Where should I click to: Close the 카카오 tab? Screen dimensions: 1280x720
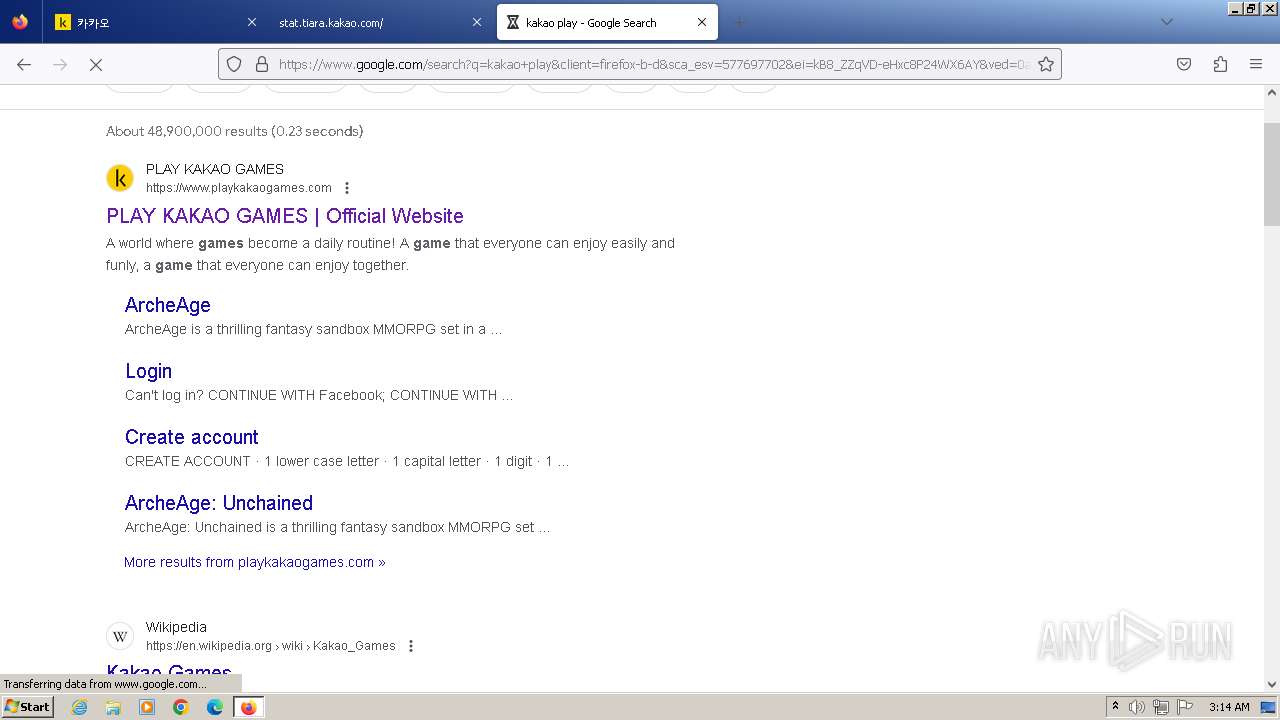click(252, 22)
